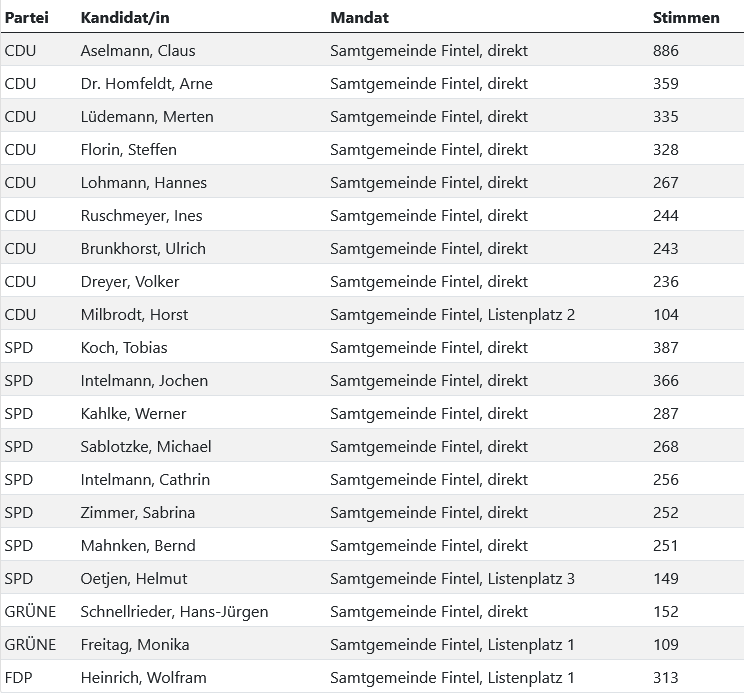The width and height of the screenshot is (744, 693).
Task: Click on Freitag, Monika
Action: pos(135,644)
